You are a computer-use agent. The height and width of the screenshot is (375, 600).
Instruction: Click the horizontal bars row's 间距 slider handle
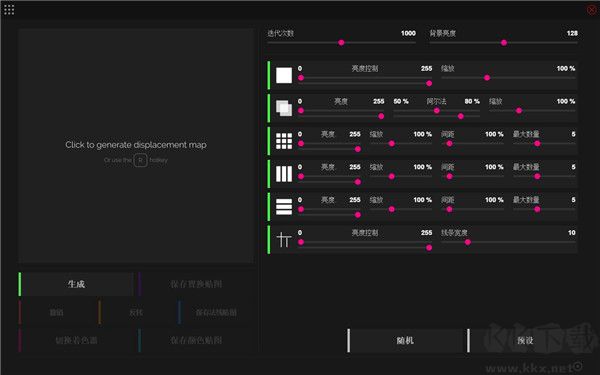pos(449,209)
